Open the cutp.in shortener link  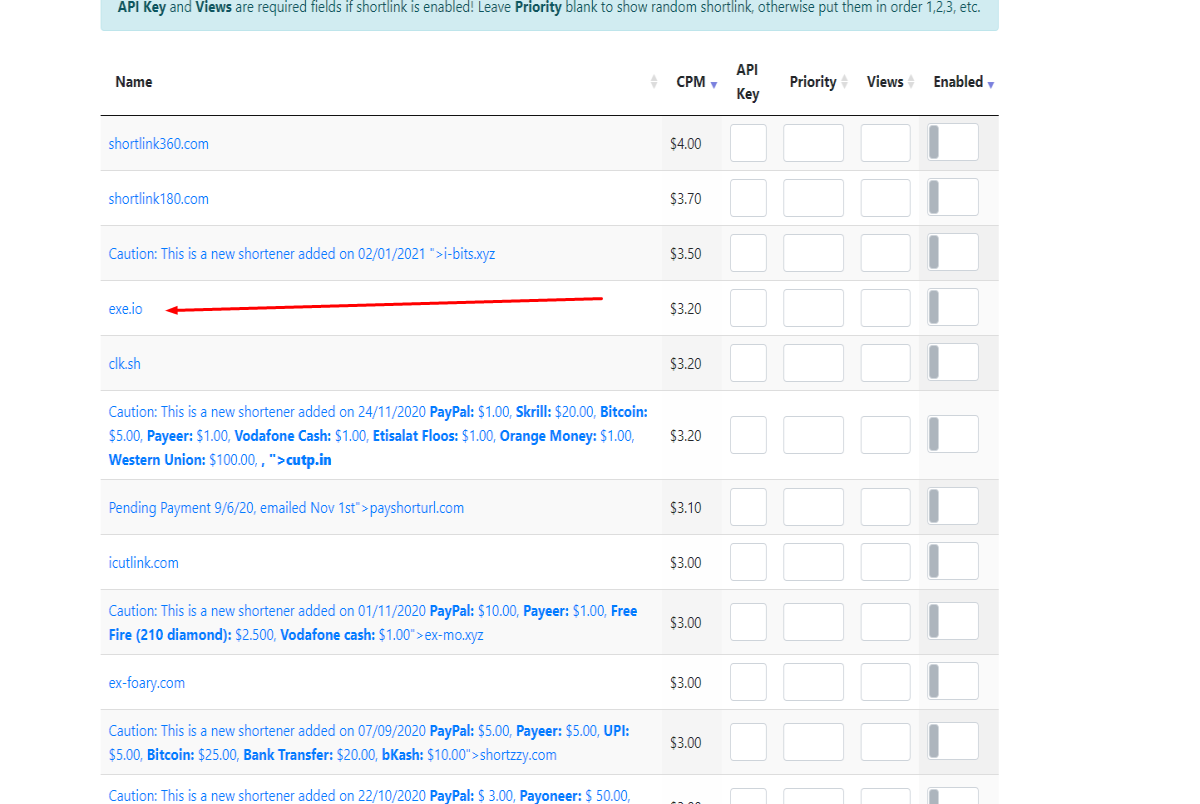coord(378,436)
